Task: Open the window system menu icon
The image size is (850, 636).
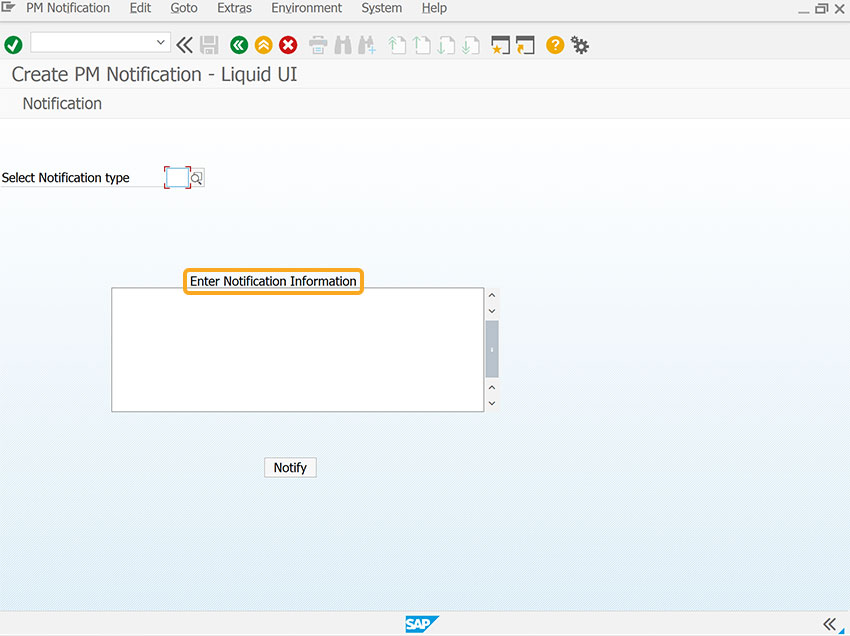Action: (x=8, y=7)
